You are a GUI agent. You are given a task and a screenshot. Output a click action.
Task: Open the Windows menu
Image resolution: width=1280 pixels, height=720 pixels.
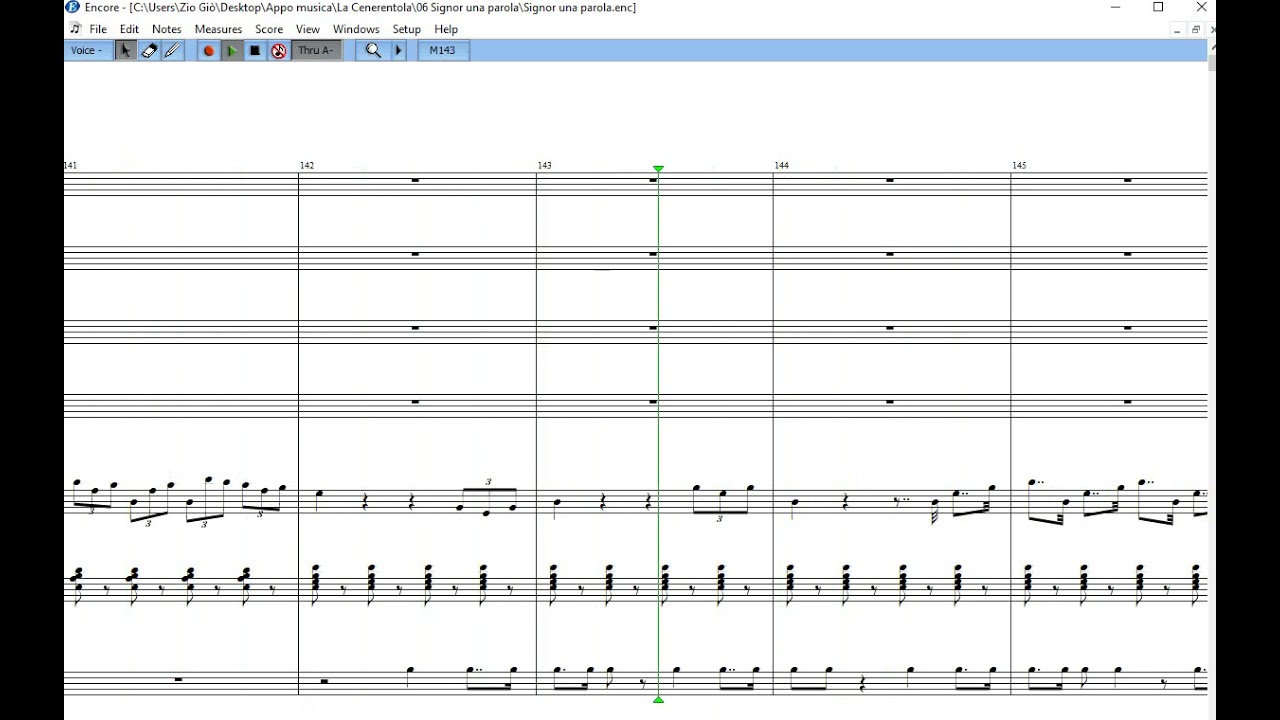pyautogui.click(x=356, y=29)
